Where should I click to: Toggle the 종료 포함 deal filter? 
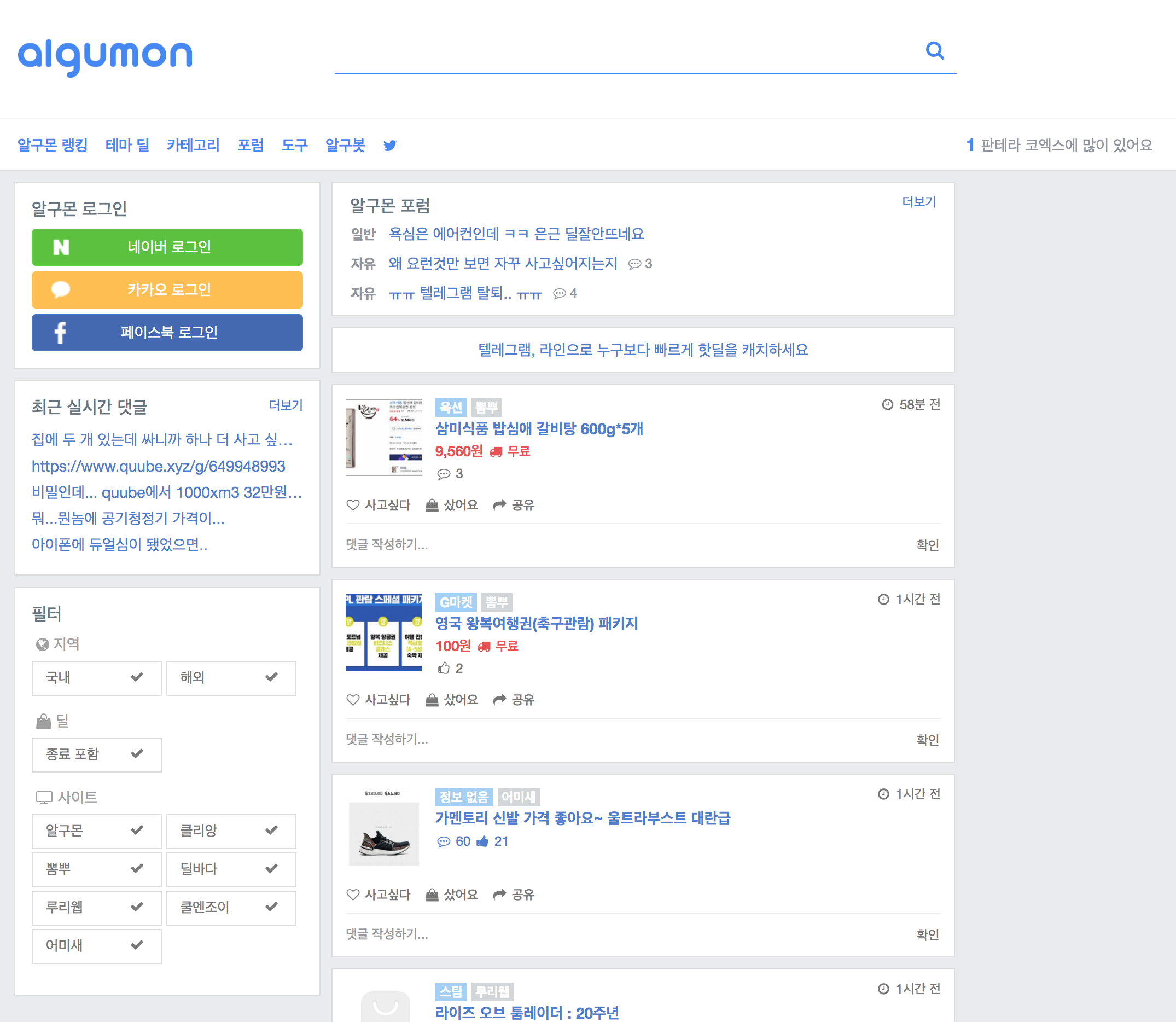96,754
